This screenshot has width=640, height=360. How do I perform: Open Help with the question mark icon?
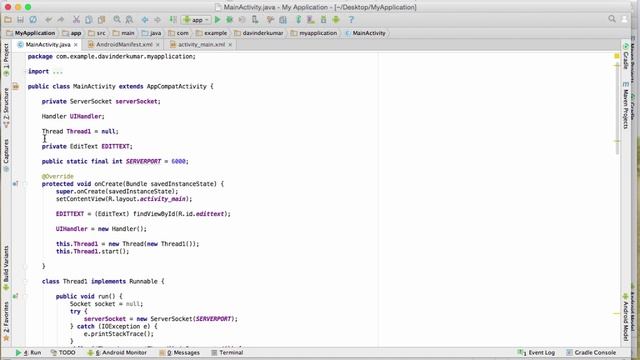[x=351, y=20]
